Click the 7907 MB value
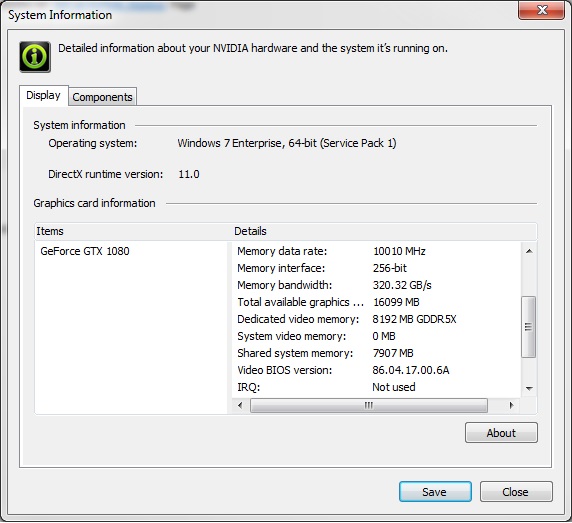This screenshot has height=523, width=572. tap(393, 353)
